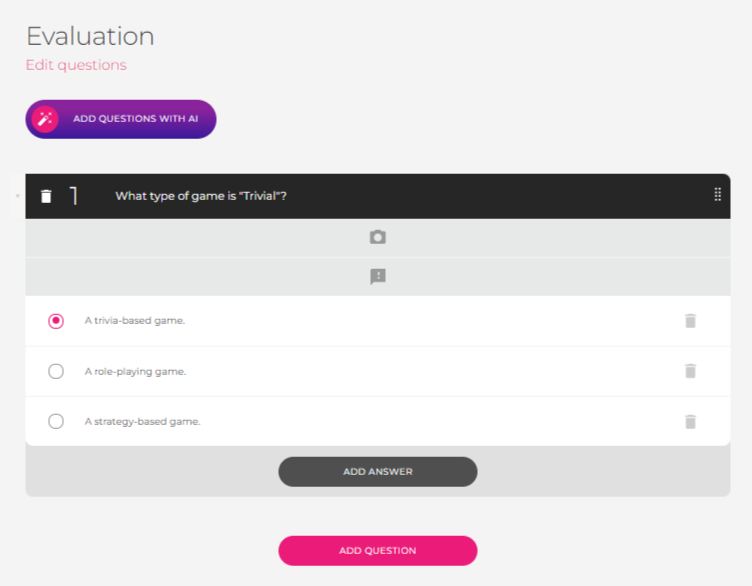Grab the question drag handle icon
Image resolution: width=752 pixels, height=586 pixels.
[717, 195]
